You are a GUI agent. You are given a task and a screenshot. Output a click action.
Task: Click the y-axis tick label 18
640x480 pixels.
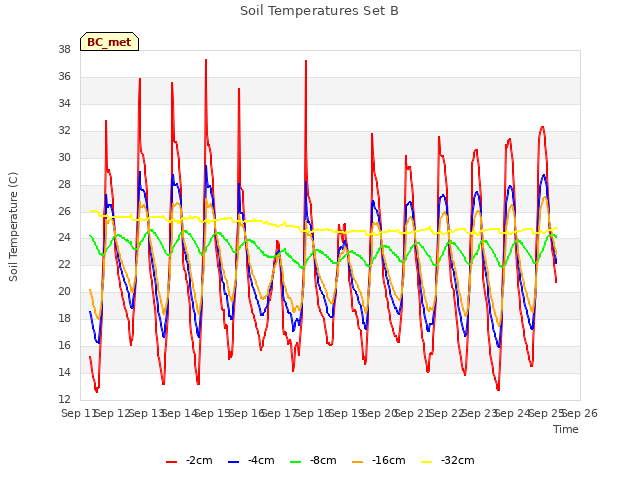click(x=64, y=318)
